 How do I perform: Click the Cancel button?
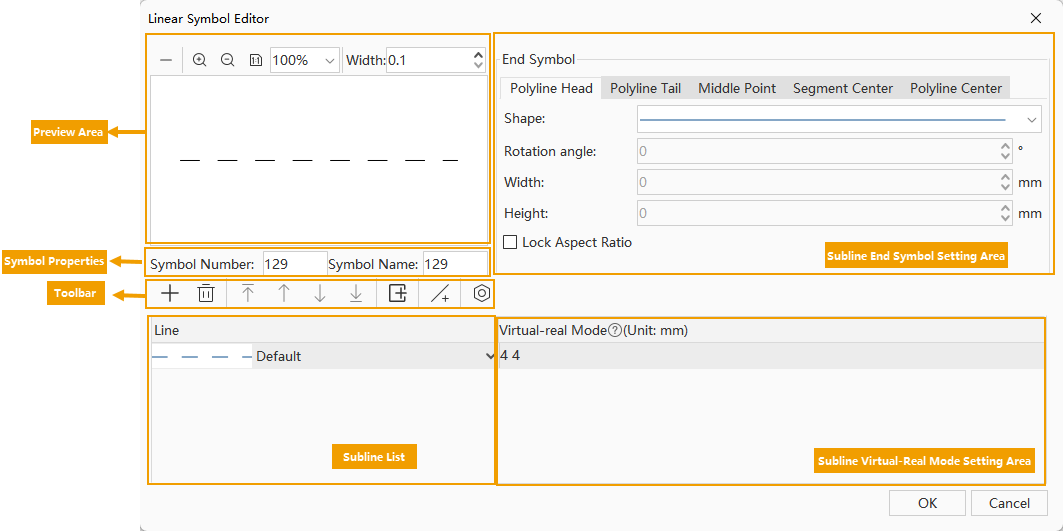pos(1009,503)
